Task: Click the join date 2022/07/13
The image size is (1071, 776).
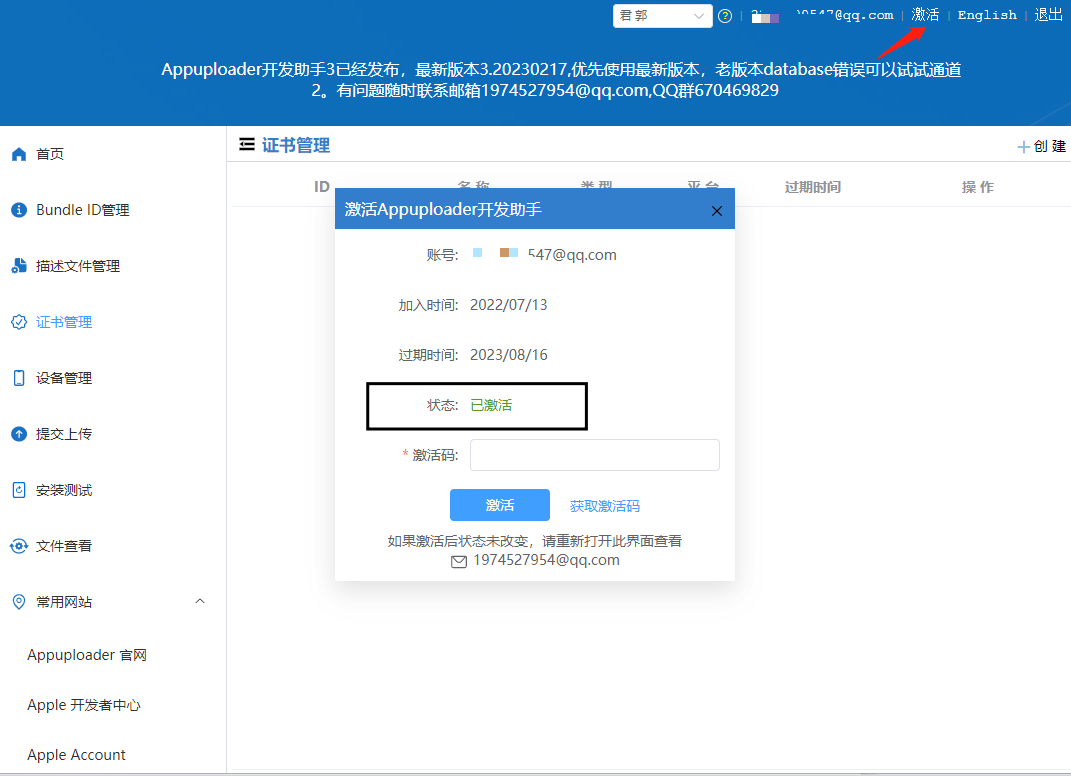Action: pos(509,305)
